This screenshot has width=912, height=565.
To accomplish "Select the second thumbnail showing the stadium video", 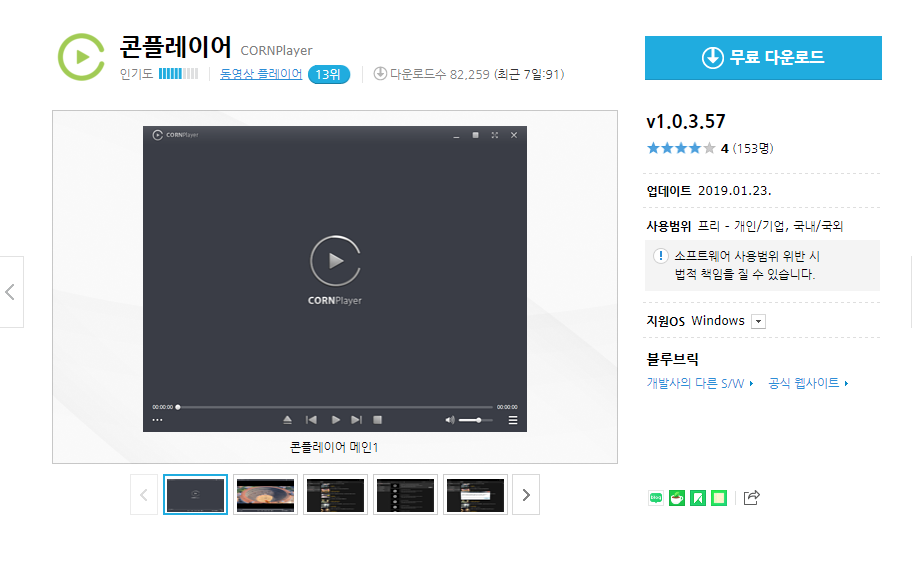I will [265, 495].
